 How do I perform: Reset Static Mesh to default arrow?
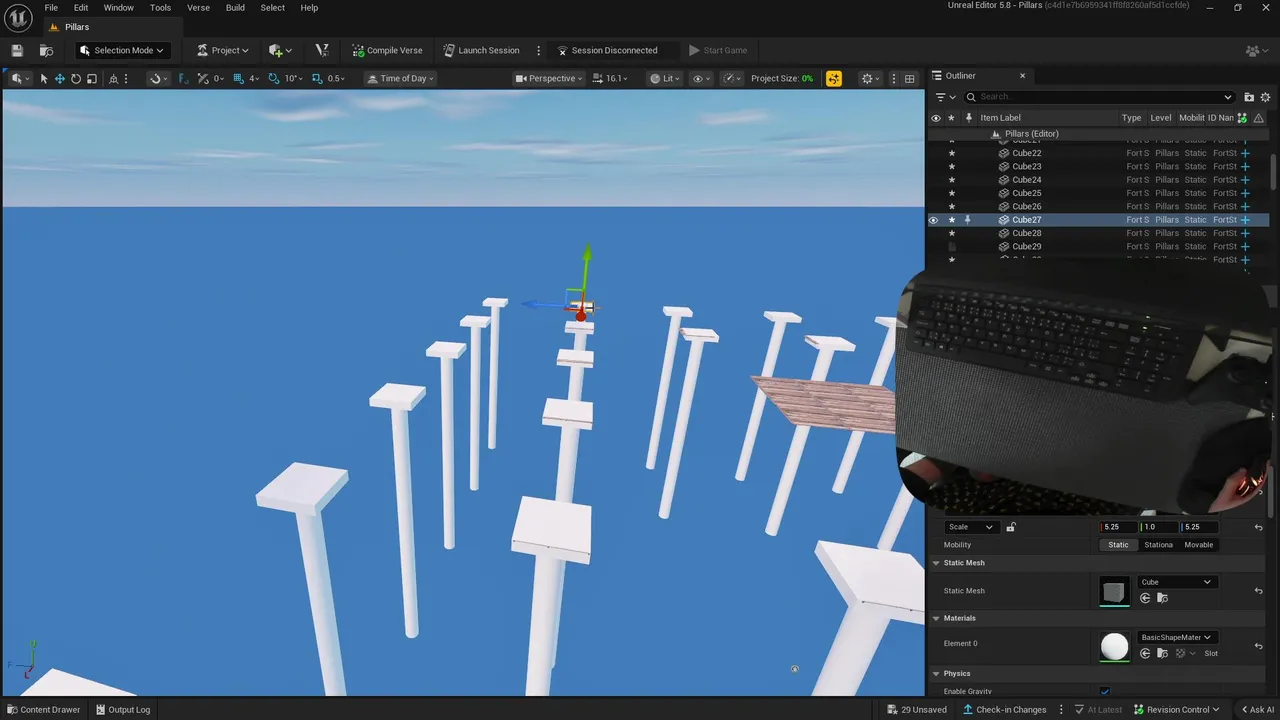click(1258, 591)
